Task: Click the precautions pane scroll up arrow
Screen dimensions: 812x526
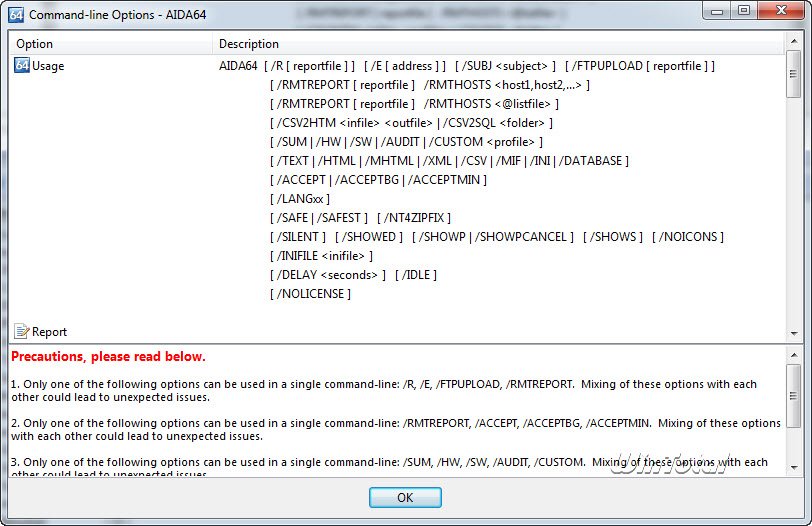Action: 794,355
